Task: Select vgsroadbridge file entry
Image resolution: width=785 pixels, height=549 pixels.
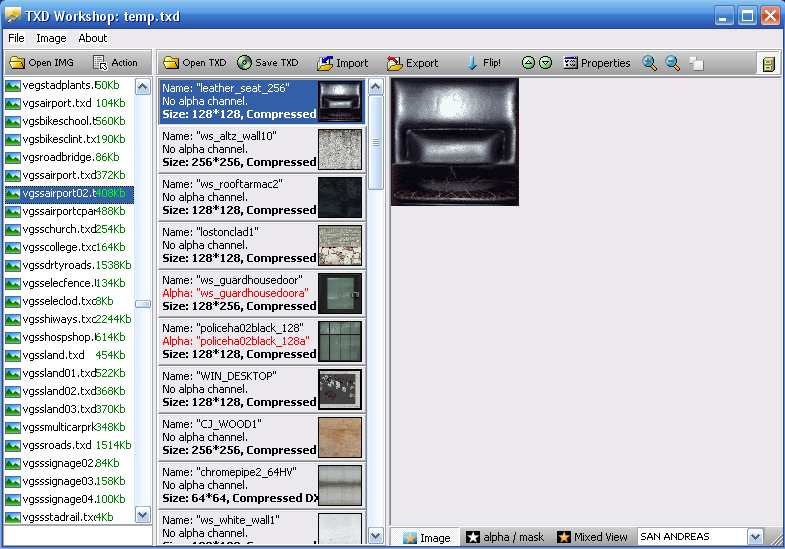Action: pyautogui.click(x=69, y=157)
